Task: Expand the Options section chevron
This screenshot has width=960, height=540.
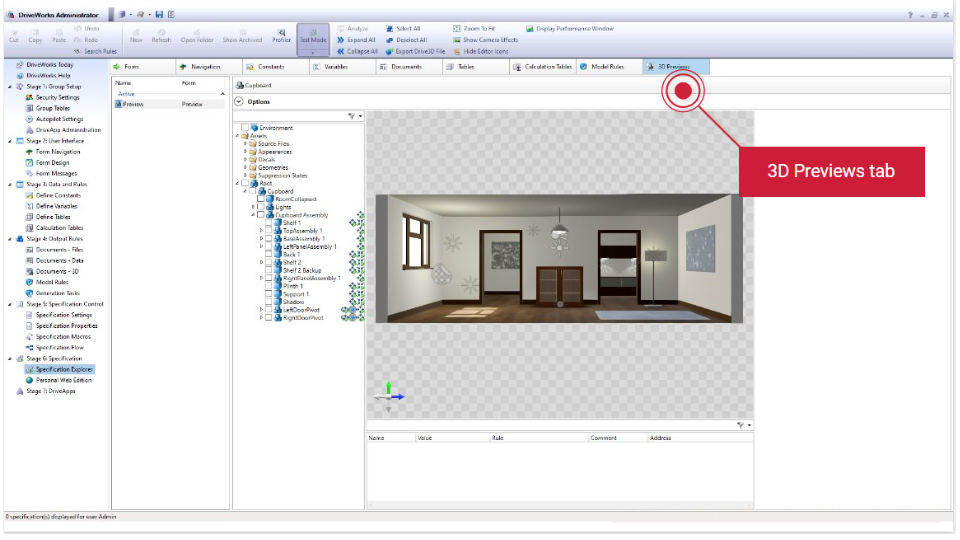Action: tap(238, 101)
